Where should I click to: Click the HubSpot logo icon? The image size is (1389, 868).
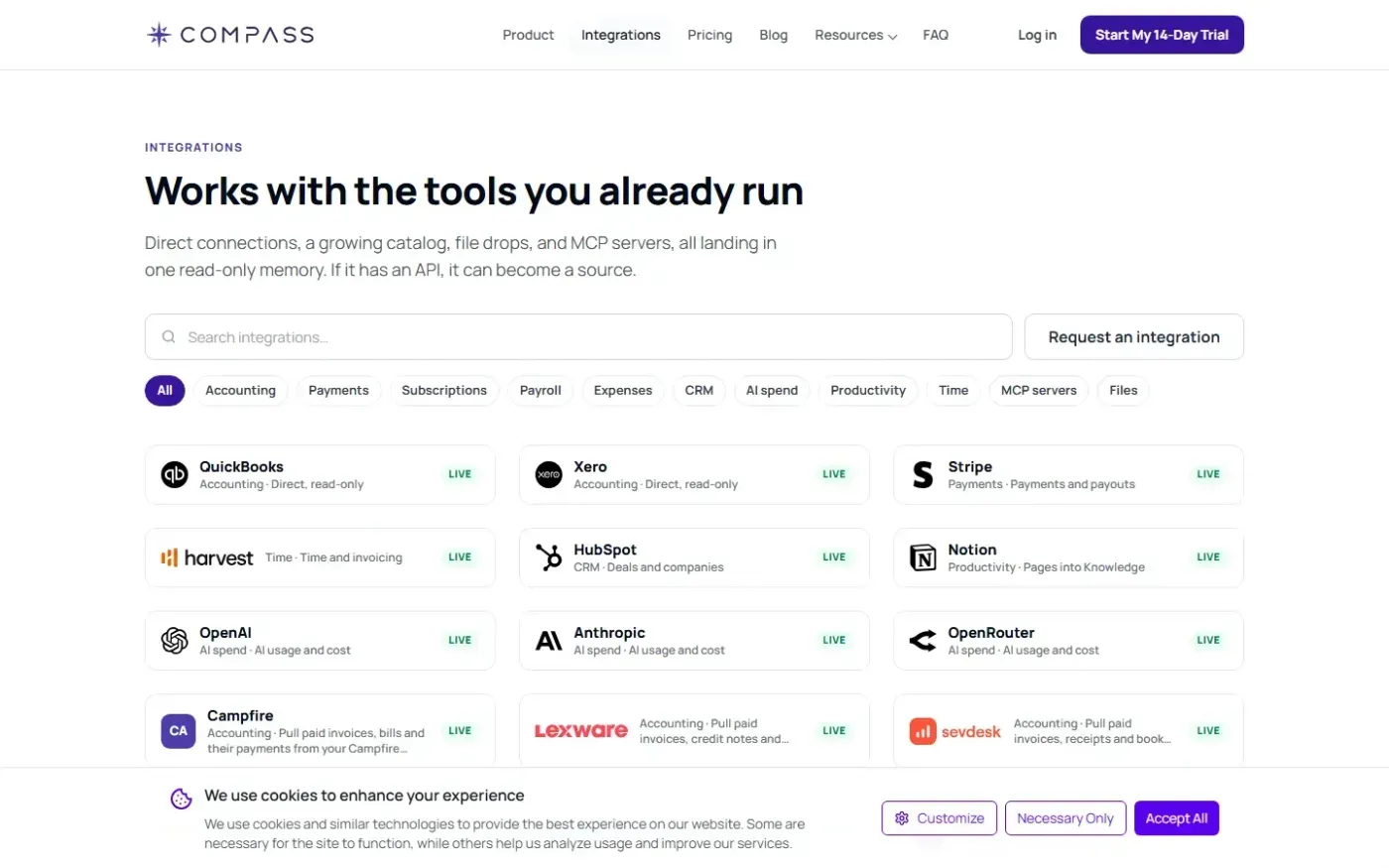click(549, 558)
